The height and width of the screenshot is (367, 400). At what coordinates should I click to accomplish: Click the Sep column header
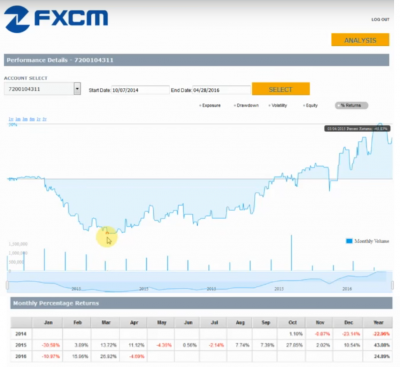pyautogui.click(x=266, y=322)
